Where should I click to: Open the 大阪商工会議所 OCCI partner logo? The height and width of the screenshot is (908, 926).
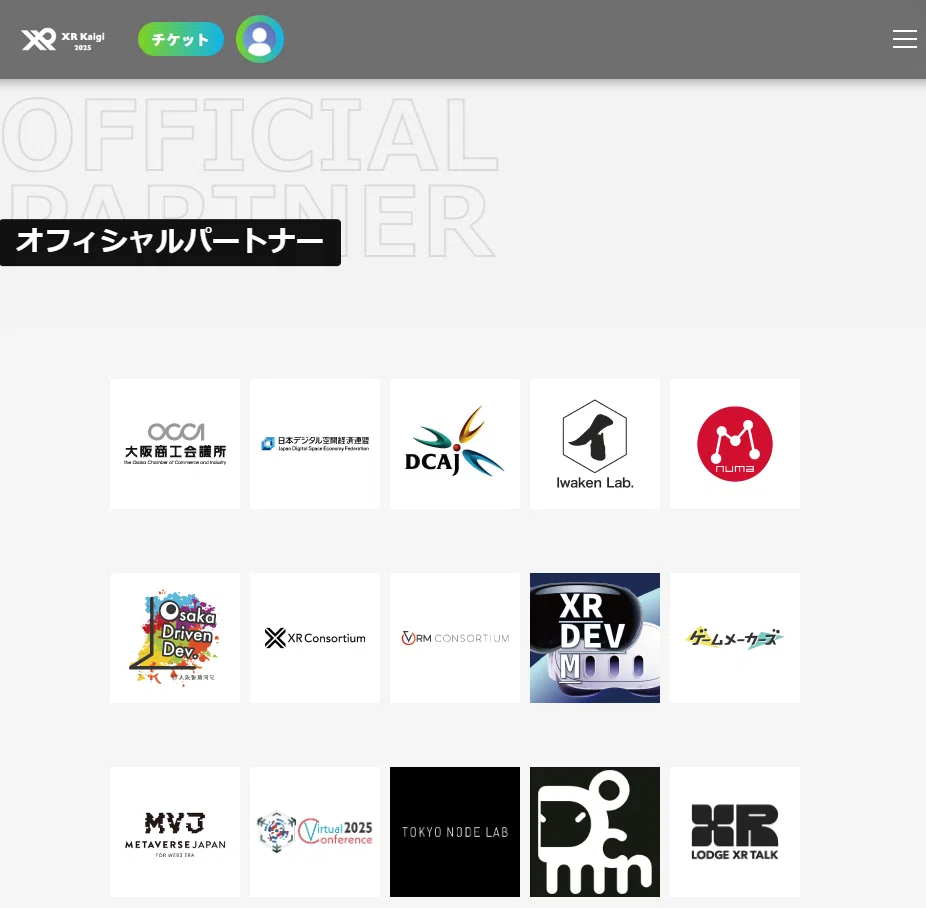(175, 444)
